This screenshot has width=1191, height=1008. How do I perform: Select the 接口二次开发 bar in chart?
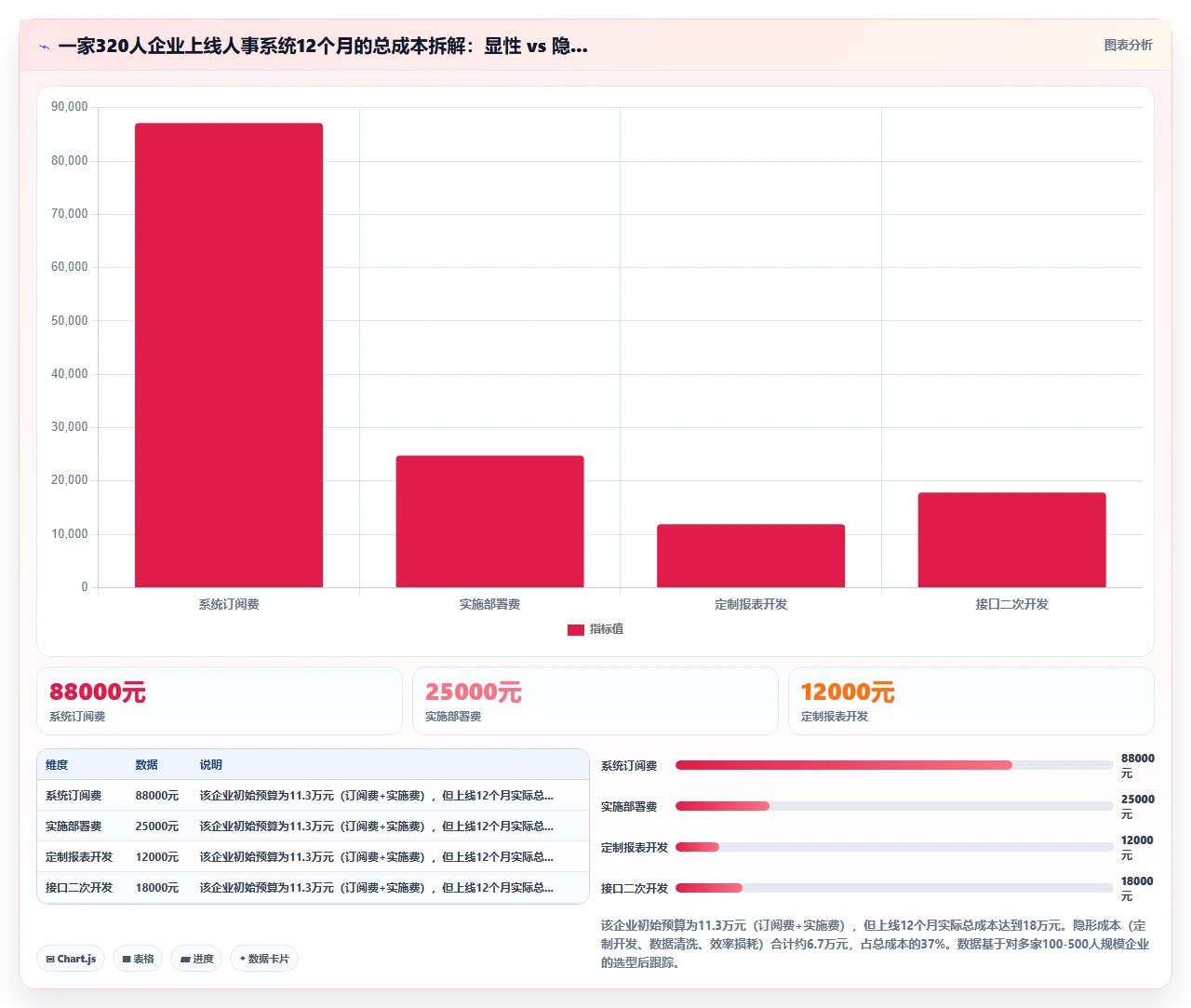pos(1011,540)
